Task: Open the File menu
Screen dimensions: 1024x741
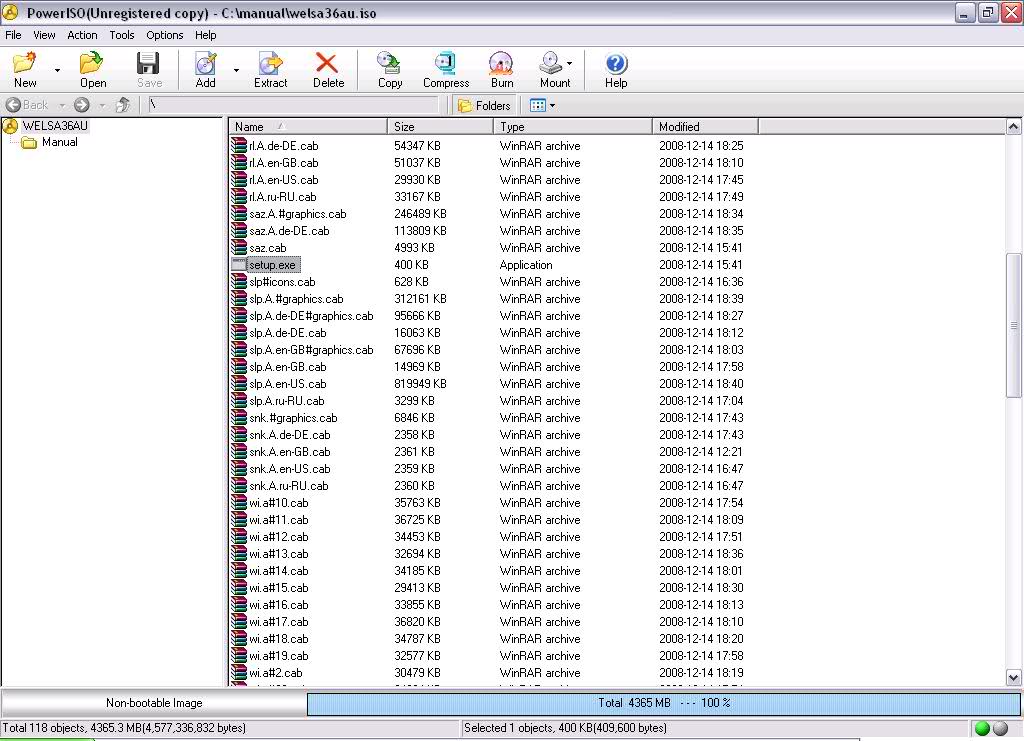Action: [x=13, y=35]
